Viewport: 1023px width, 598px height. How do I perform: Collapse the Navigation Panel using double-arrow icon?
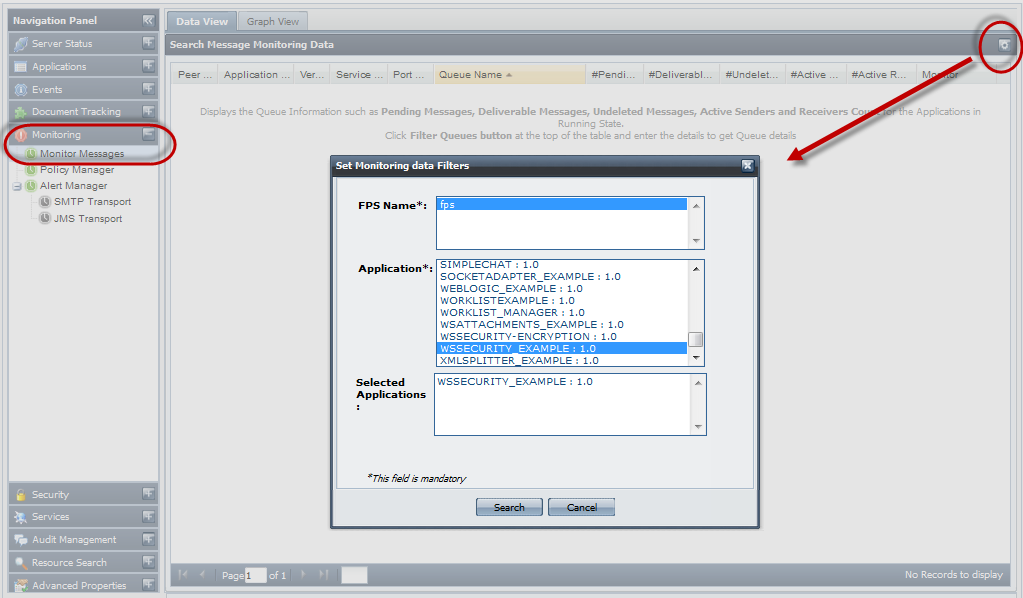(148, 20)
